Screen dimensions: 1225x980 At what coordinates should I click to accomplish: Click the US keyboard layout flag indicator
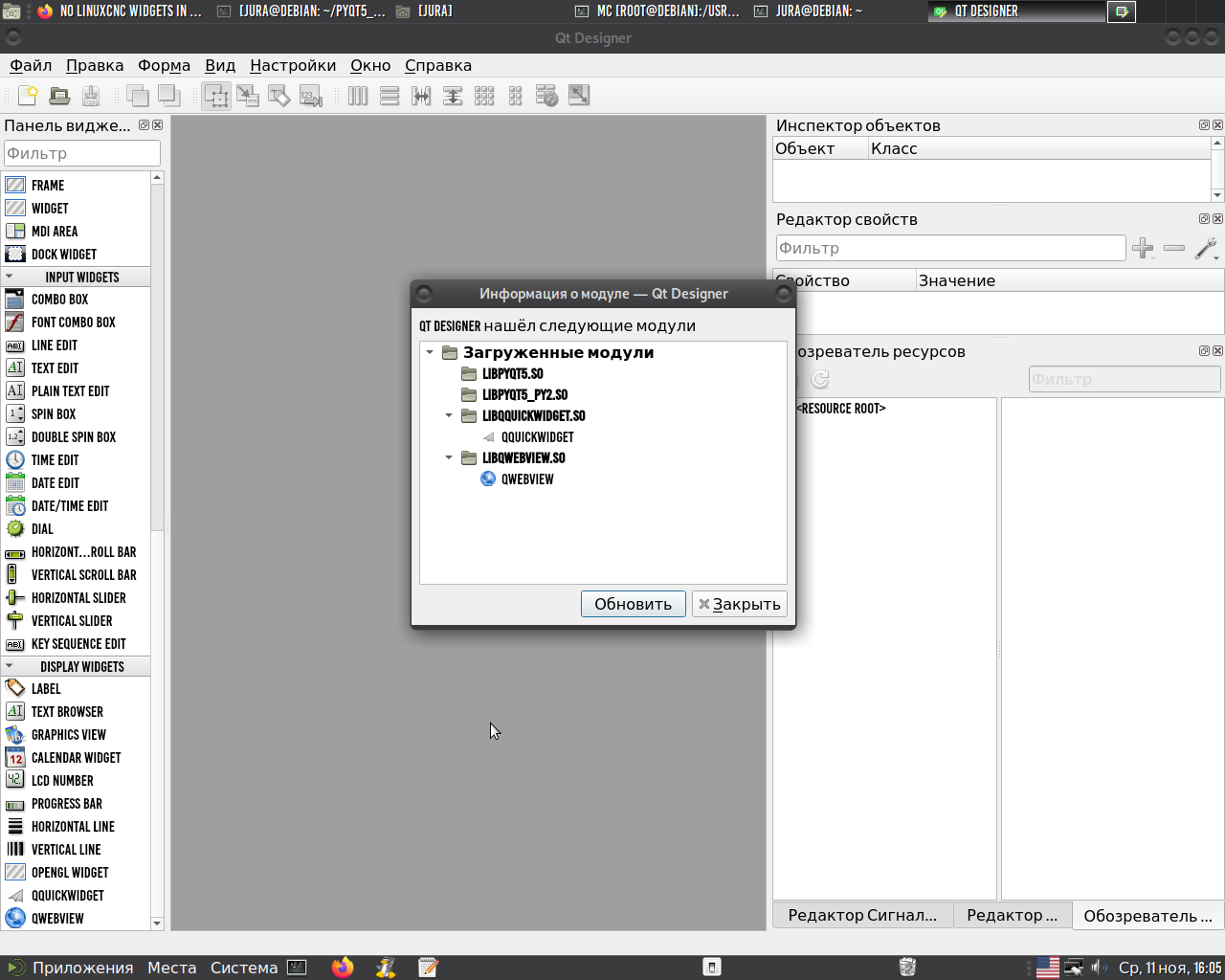tap(1048, 968)
